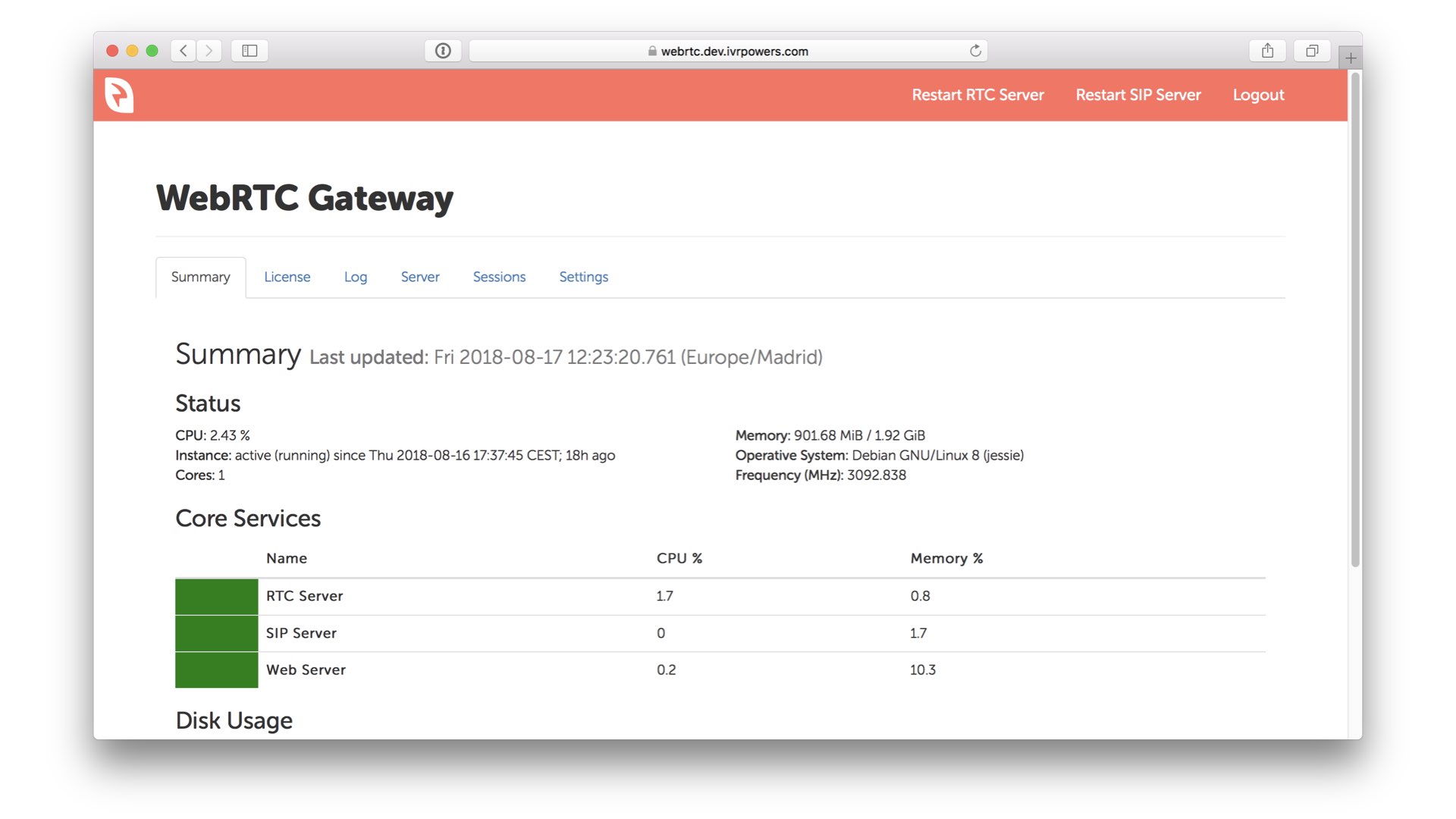Click Restart SIP Server link
Image resolution: width=1456 pixels, height=819 pixels.
pos(1137,95)
